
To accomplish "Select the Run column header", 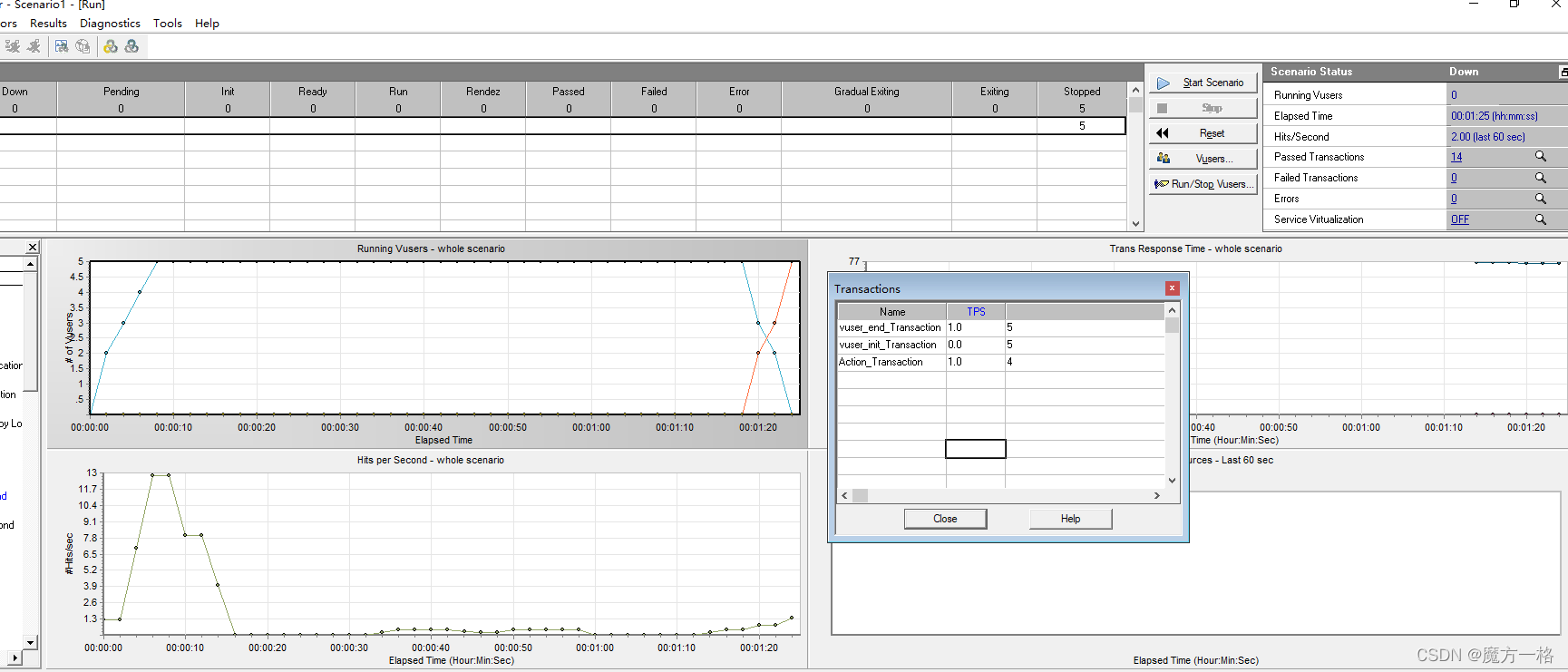I will tap(398, 92).
